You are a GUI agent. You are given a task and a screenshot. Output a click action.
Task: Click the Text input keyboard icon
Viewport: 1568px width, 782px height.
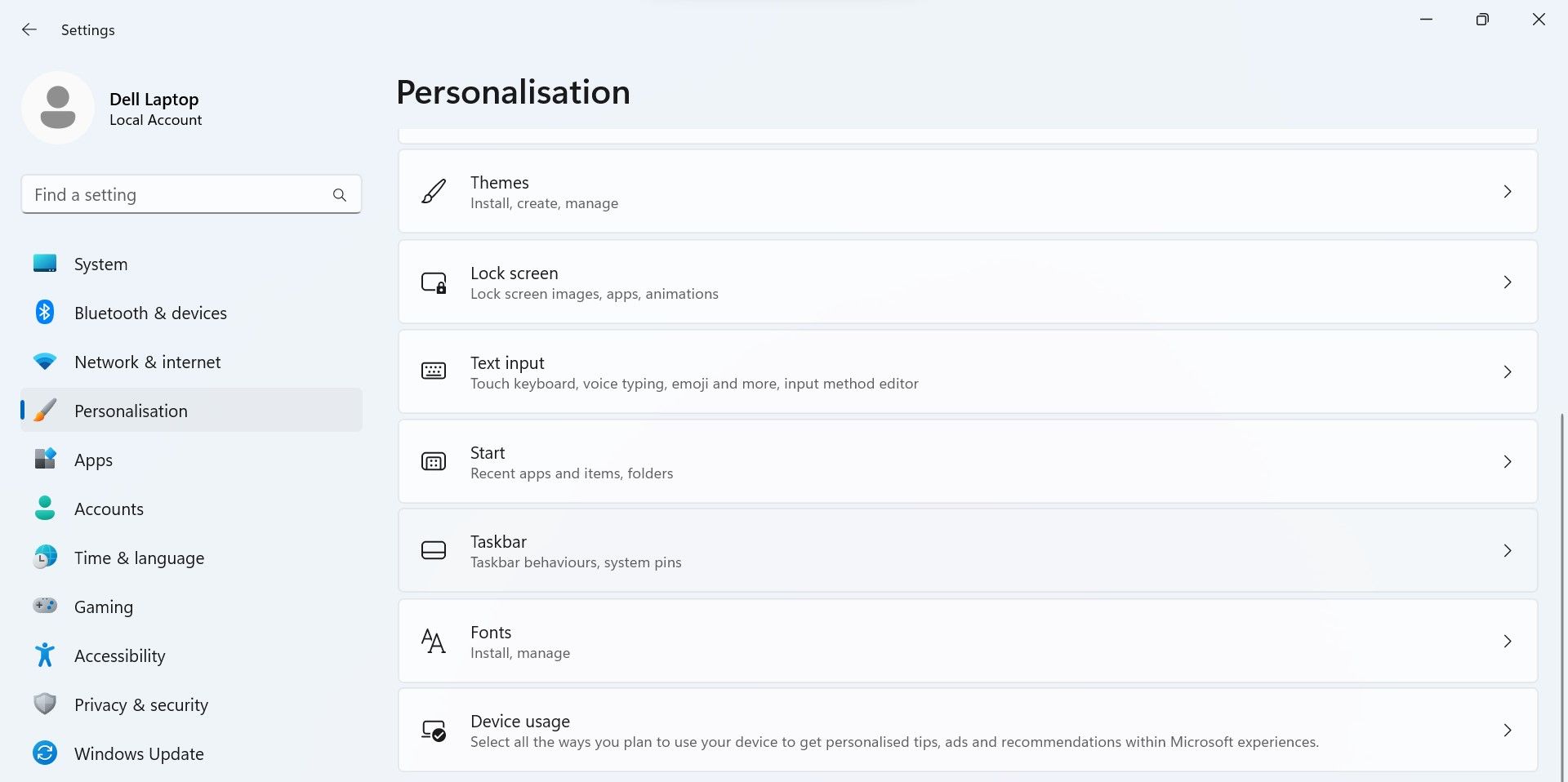pos(434,371)
